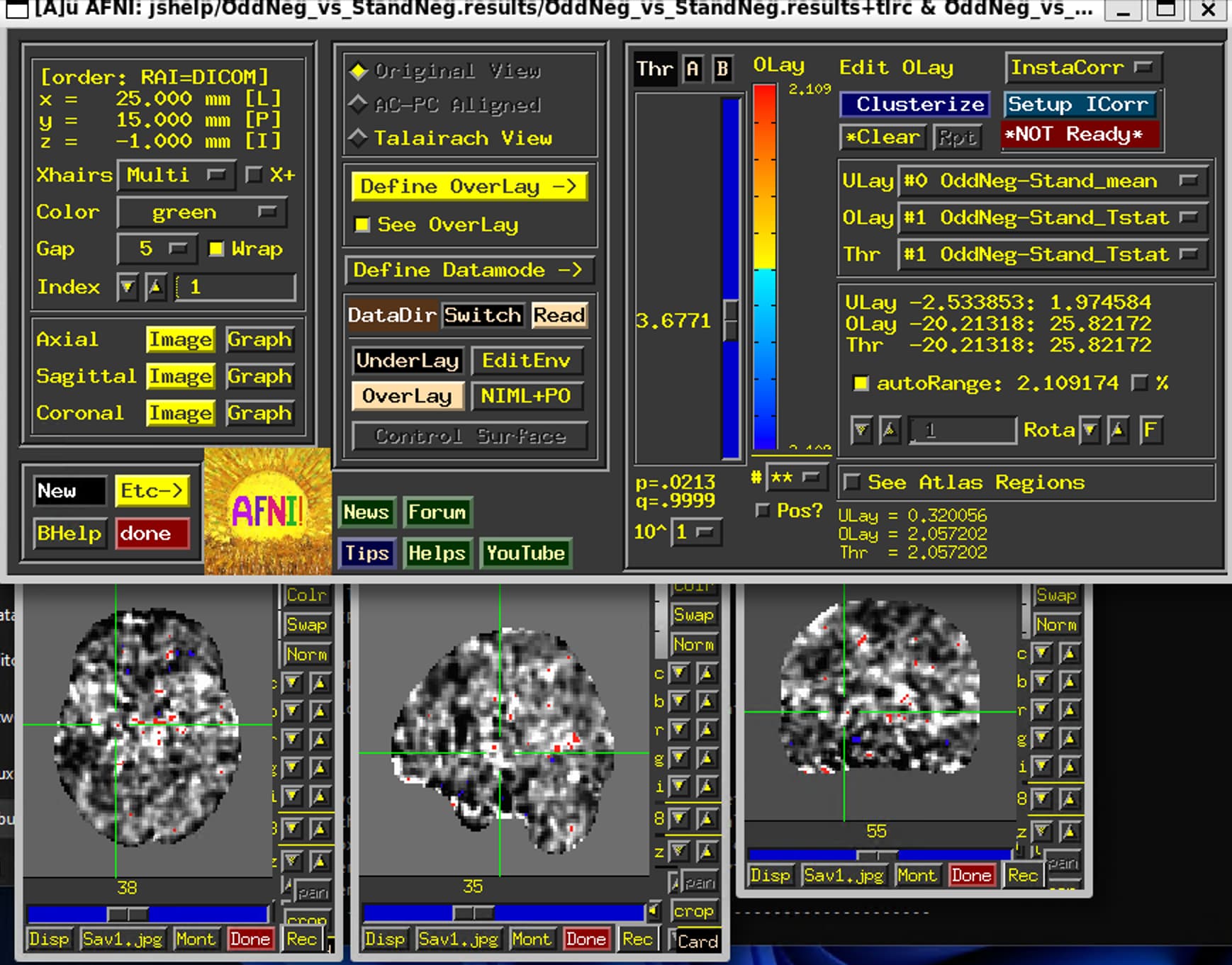1232x965 pixels.
Task: Click Define Datamode button
Action: [469, 271]
